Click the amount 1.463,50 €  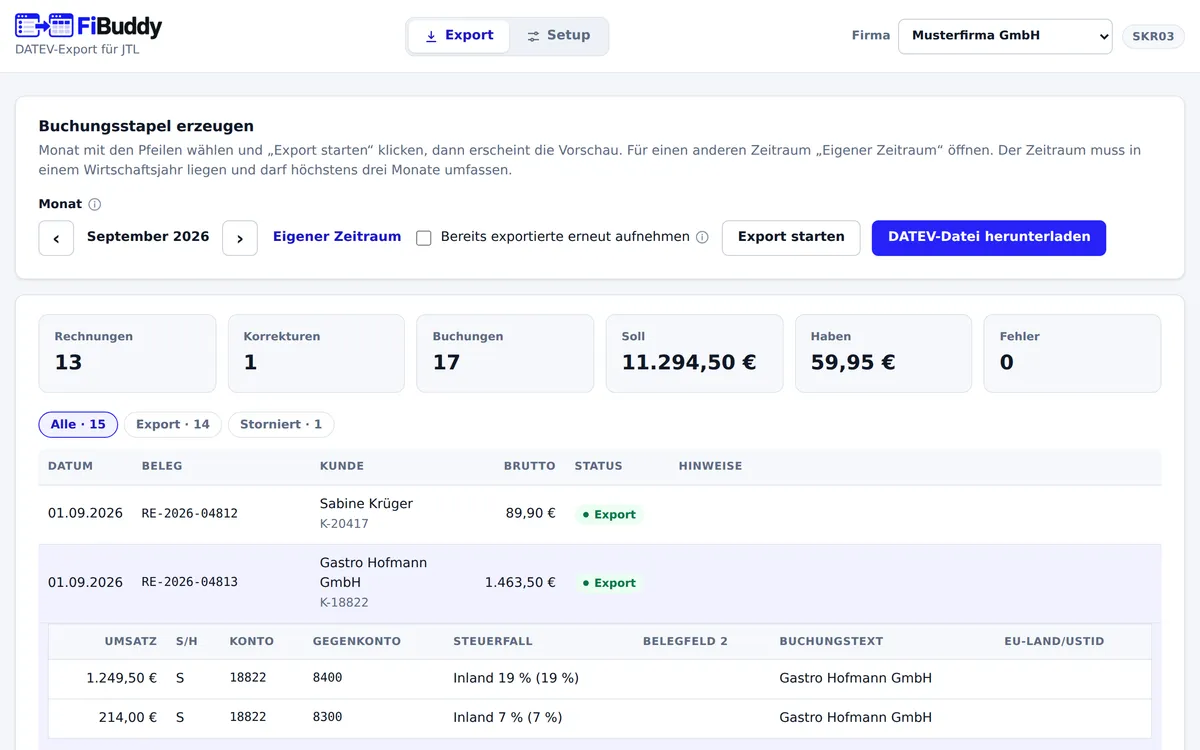pyautogui.click(x=520, y=582)
